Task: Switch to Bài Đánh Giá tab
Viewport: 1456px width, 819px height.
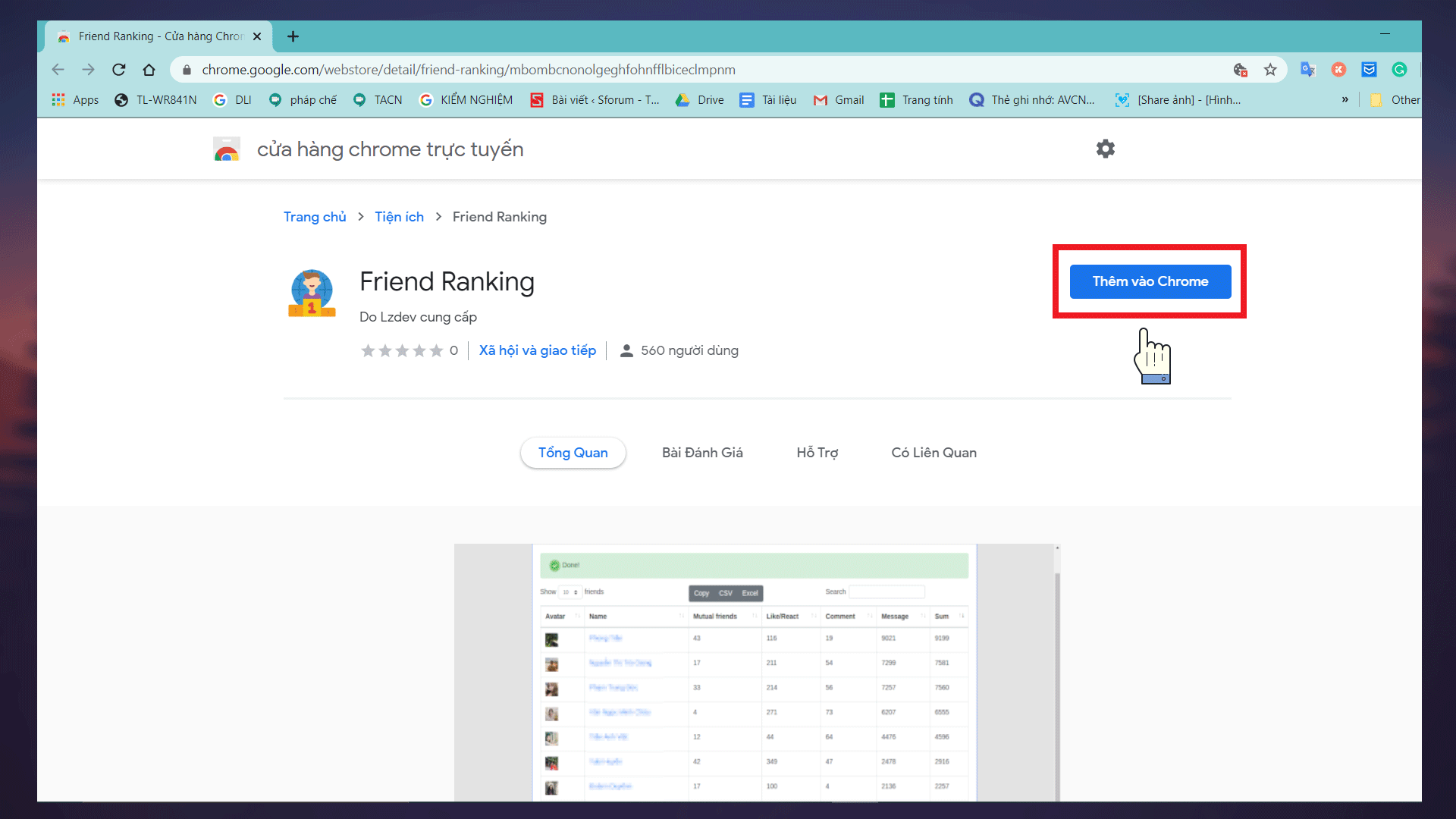Action: (702, 453)
